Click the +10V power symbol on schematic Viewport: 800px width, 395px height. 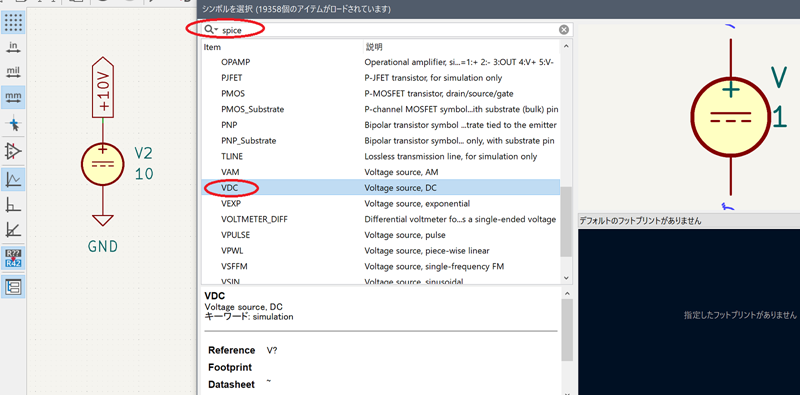[103, 87]
